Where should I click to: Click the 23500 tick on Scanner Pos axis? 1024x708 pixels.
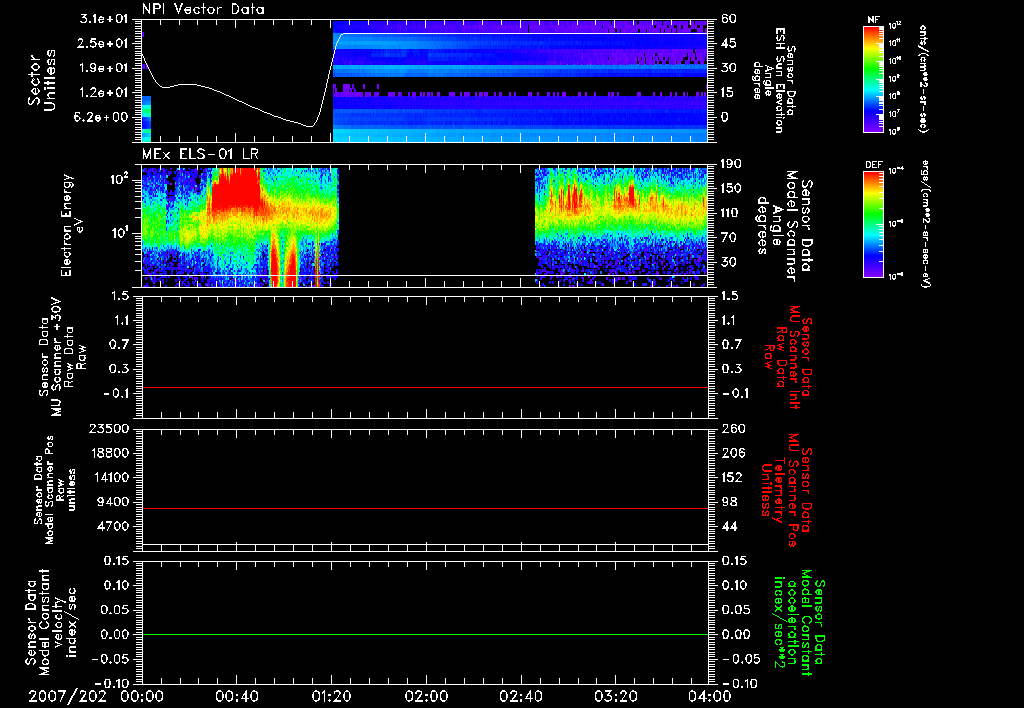pyautogui.click(x=110, y=428)
